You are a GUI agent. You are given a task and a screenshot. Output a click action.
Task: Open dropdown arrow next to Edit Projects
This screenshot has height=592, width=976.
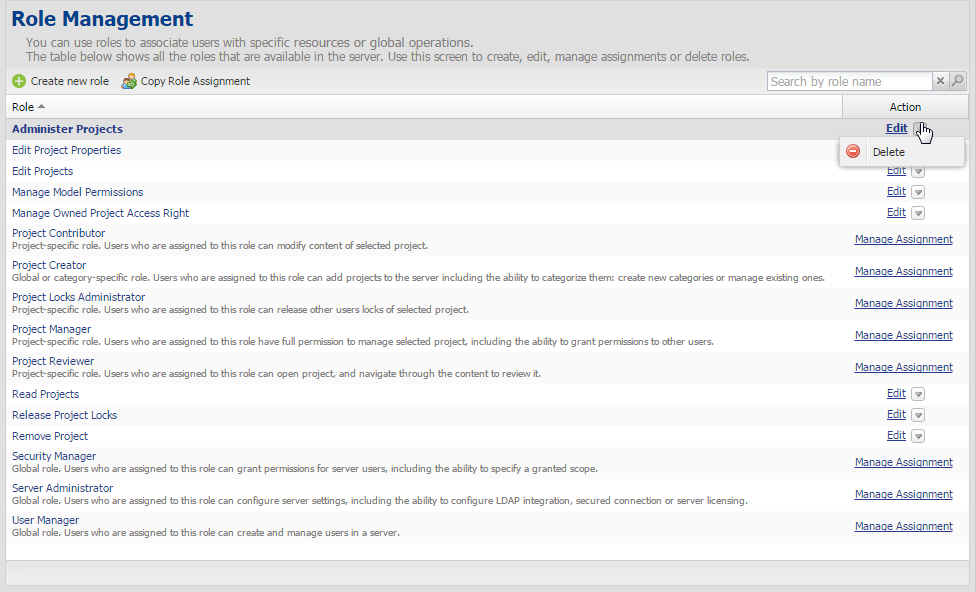[918, 171]
